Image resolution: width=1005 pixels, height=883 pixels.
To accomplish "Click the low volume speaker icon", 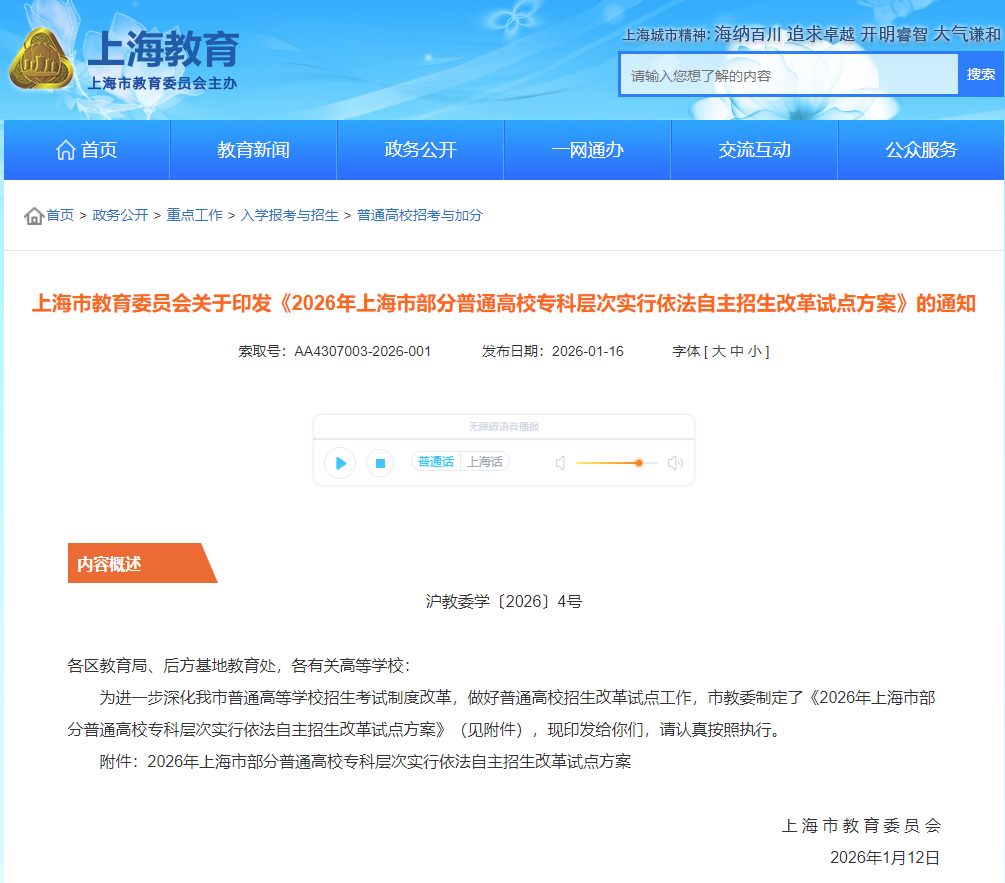I will coord(560,463).
